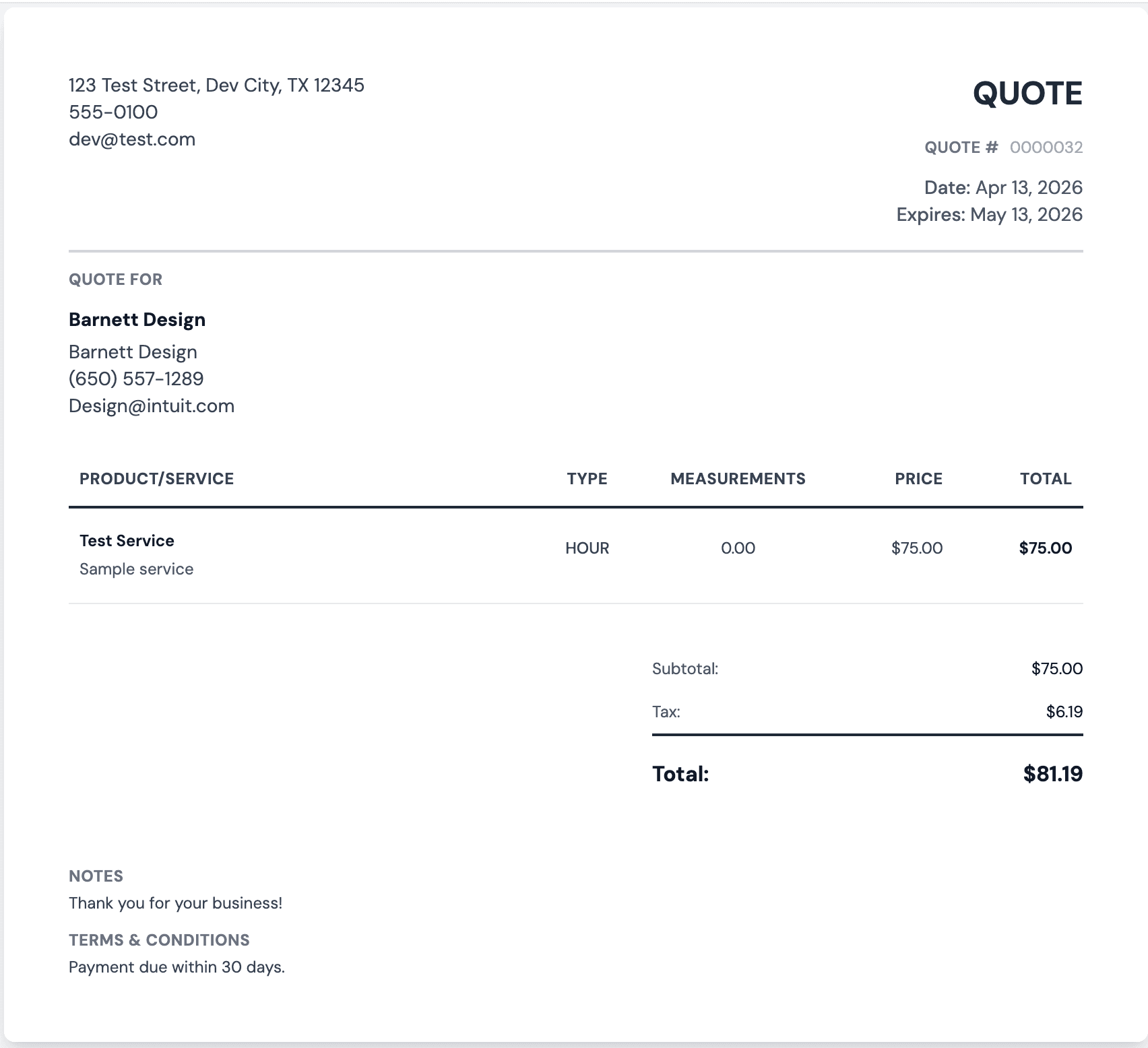Image resolution: width=1148 pixels, height=1048 pixels.
Task: Click the Design@intuit.com customer email
Action: pyautogui.click(x=152, y=406)
